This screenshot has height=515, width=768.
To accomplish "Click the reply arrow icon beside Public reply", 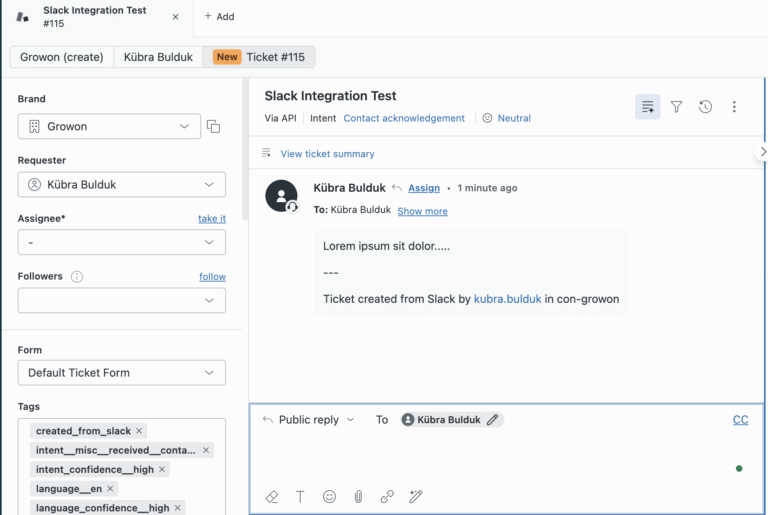I will pyautogui.click(x=267, y=419).
